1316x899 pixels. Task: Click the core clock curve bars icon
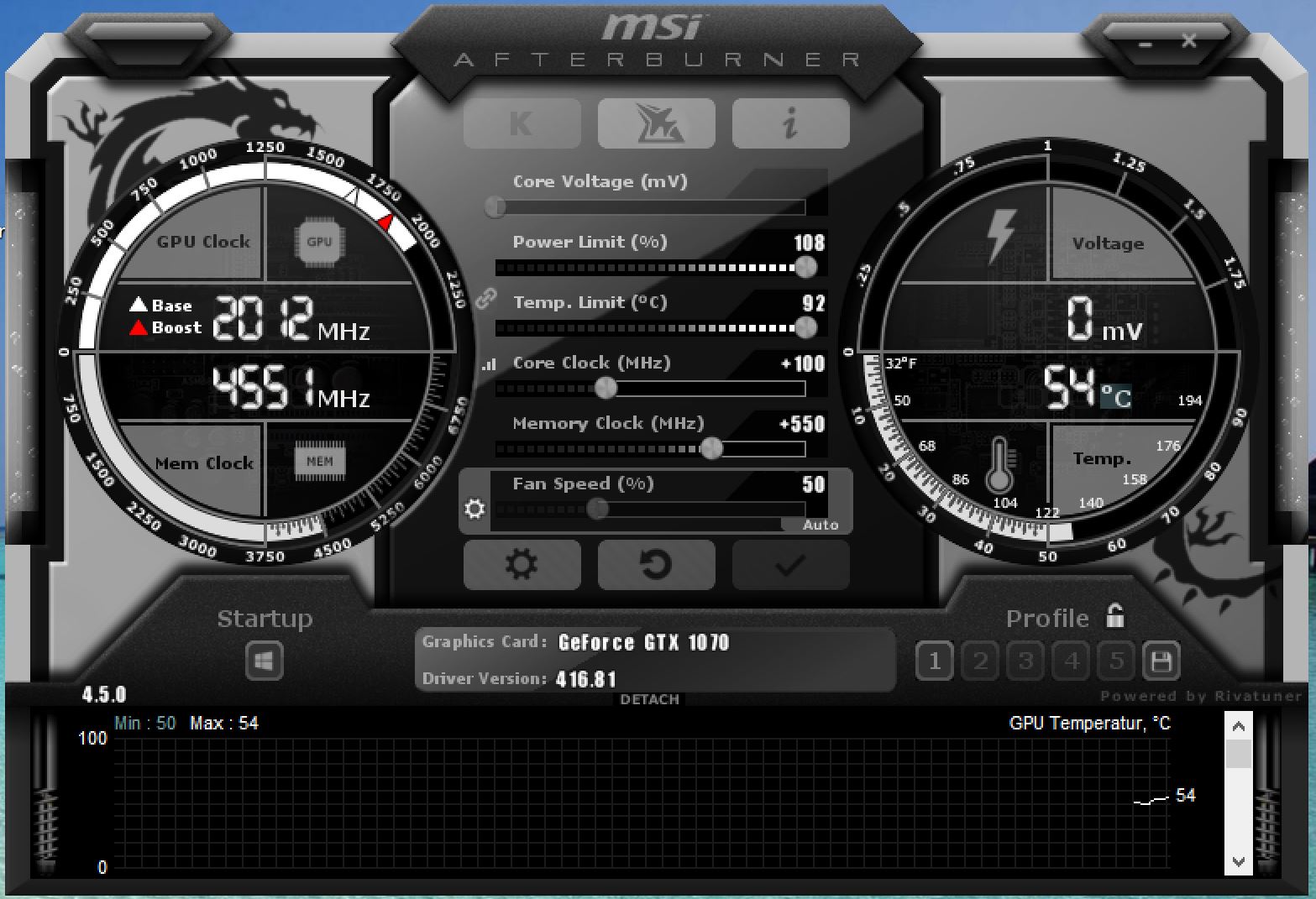489,364
